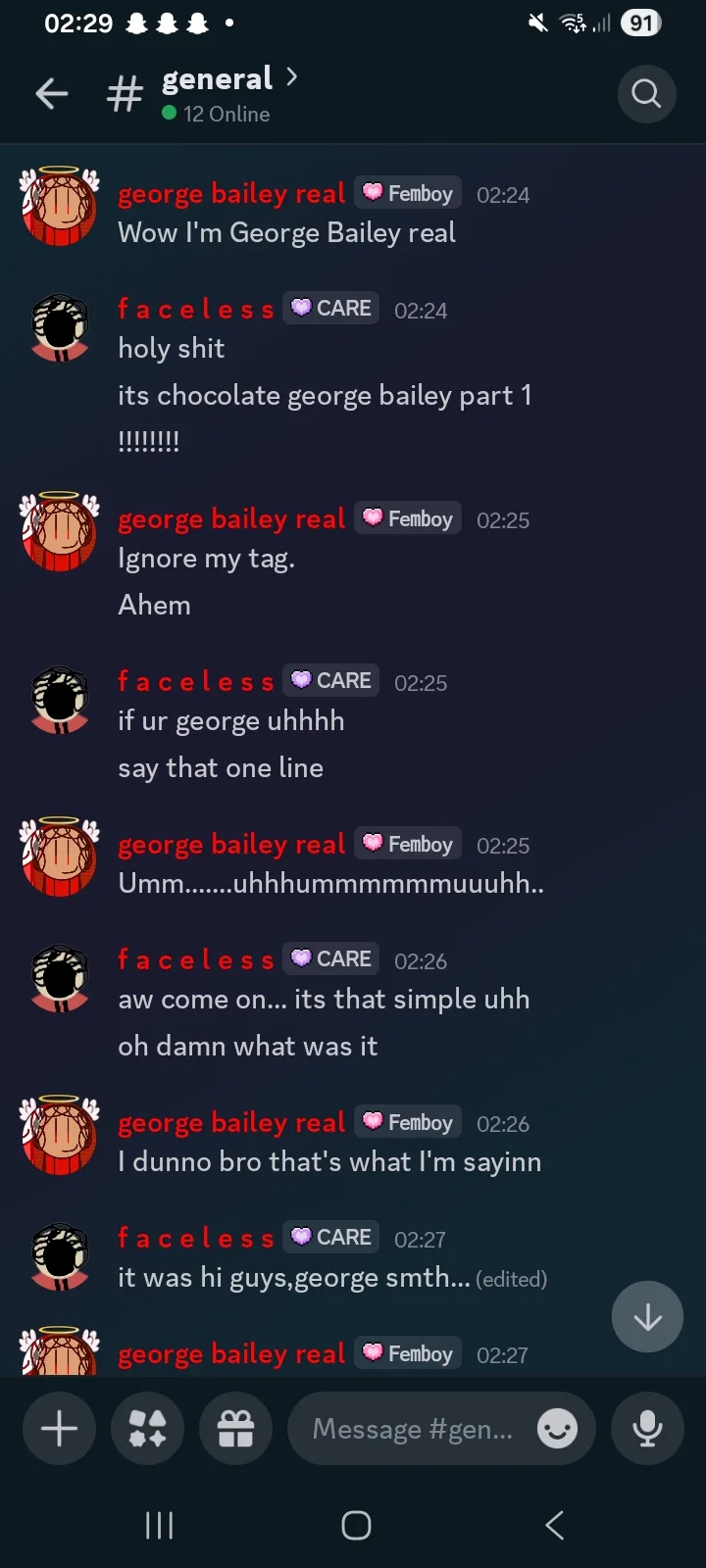Tap the plus attachment button
706x1568 pixels.
pos(59,1429)
